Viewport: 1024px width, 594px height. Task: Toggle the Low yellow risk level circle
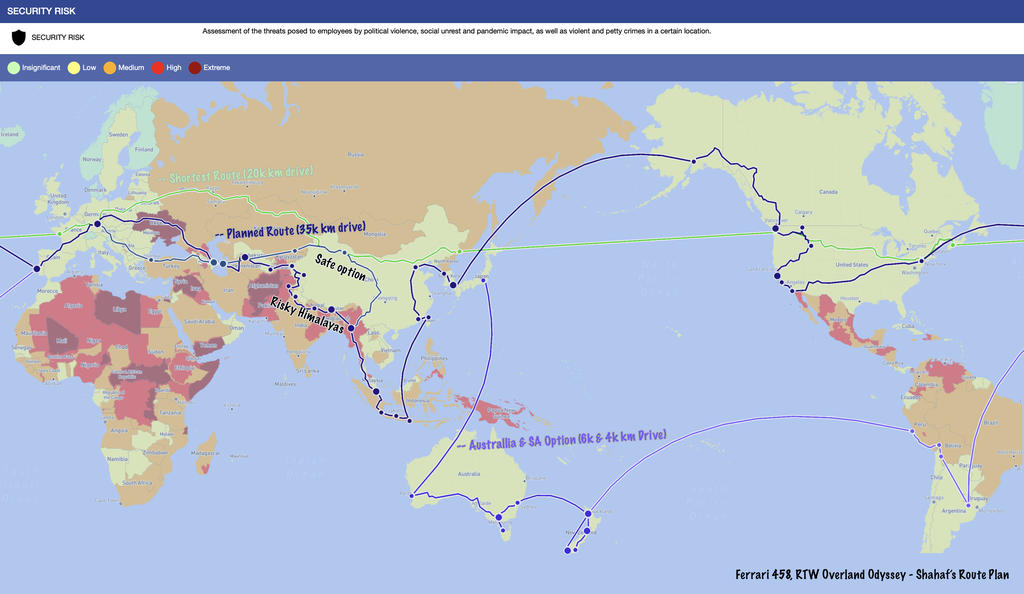coord(74,68)
